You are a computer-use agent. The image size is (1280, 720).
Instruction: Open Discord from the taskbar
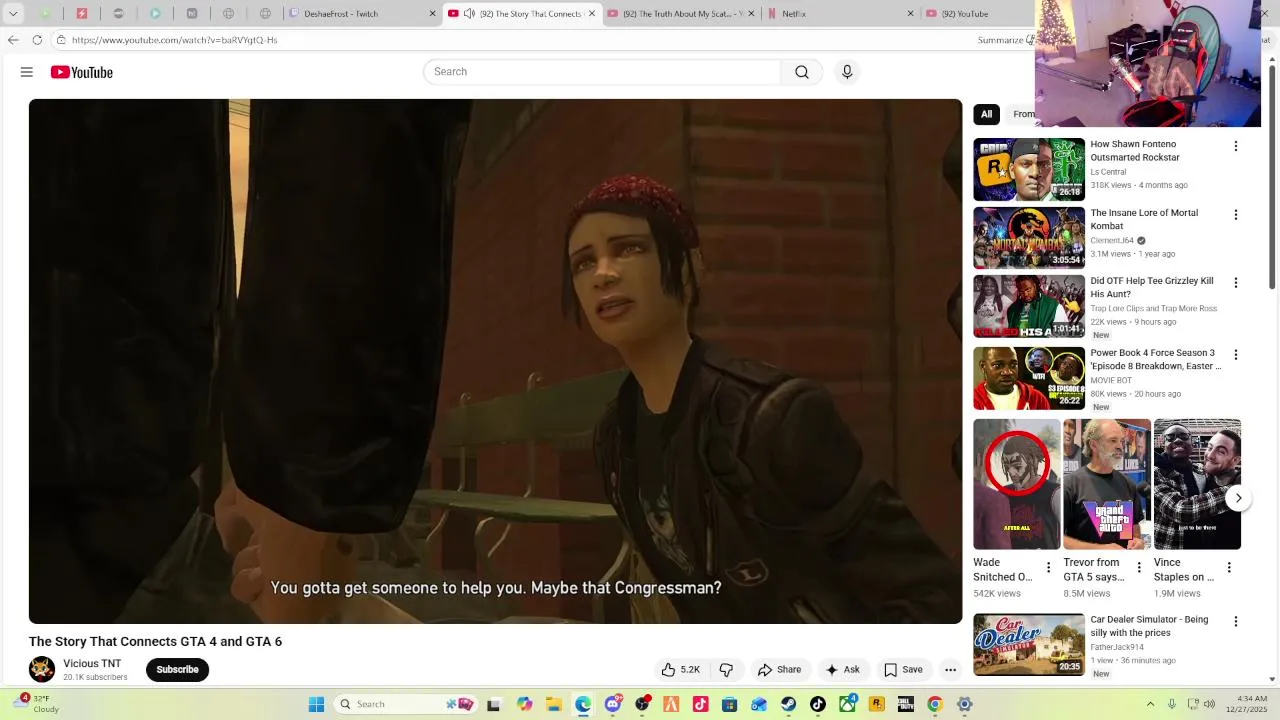(613, 704)
